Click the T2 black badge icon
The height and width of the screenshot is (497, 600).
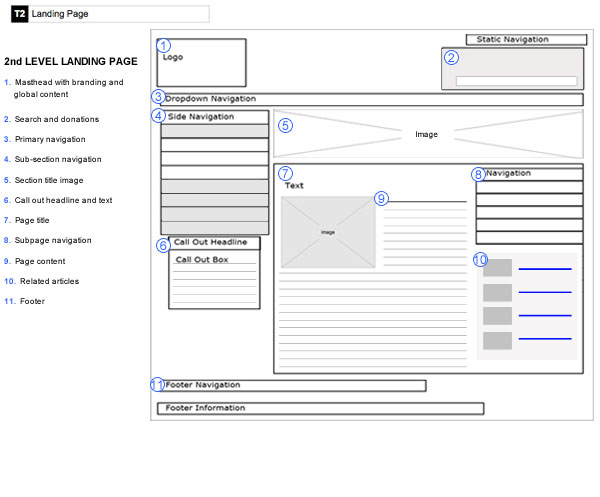click(x=20, y=14)
